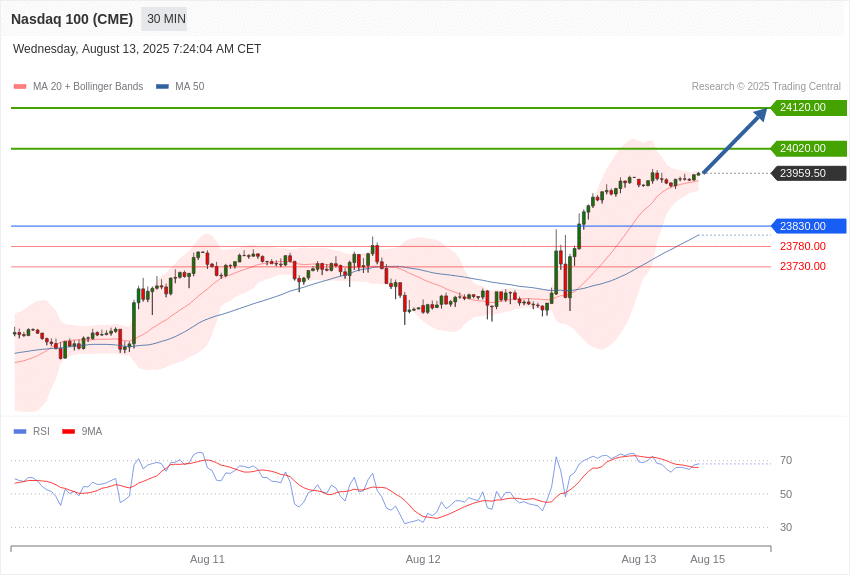Click the Aug 11 date axis label
This screenshot has height=576, width=850.
point(207,560)
